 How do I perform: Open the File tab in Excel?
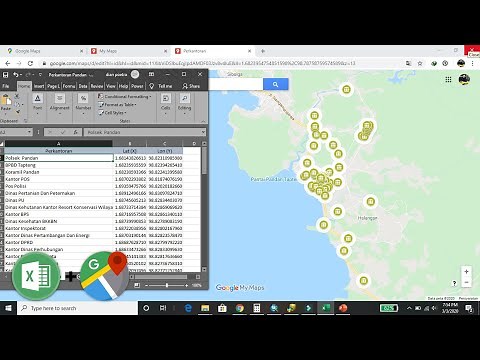coord(6,86)
